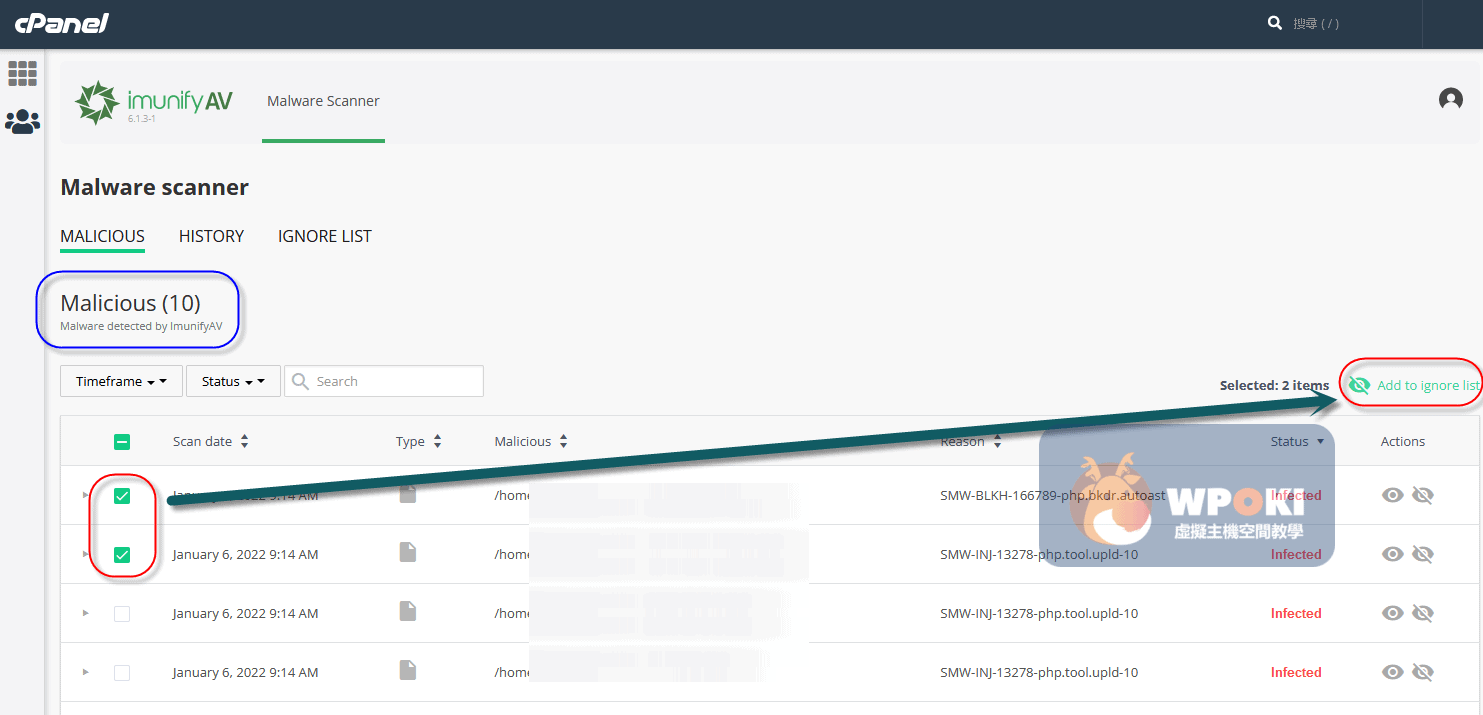Open the user profile avatar icon
This screenshot has height=715, width=1483.
pyautogui.click(x=1450, y=99)
